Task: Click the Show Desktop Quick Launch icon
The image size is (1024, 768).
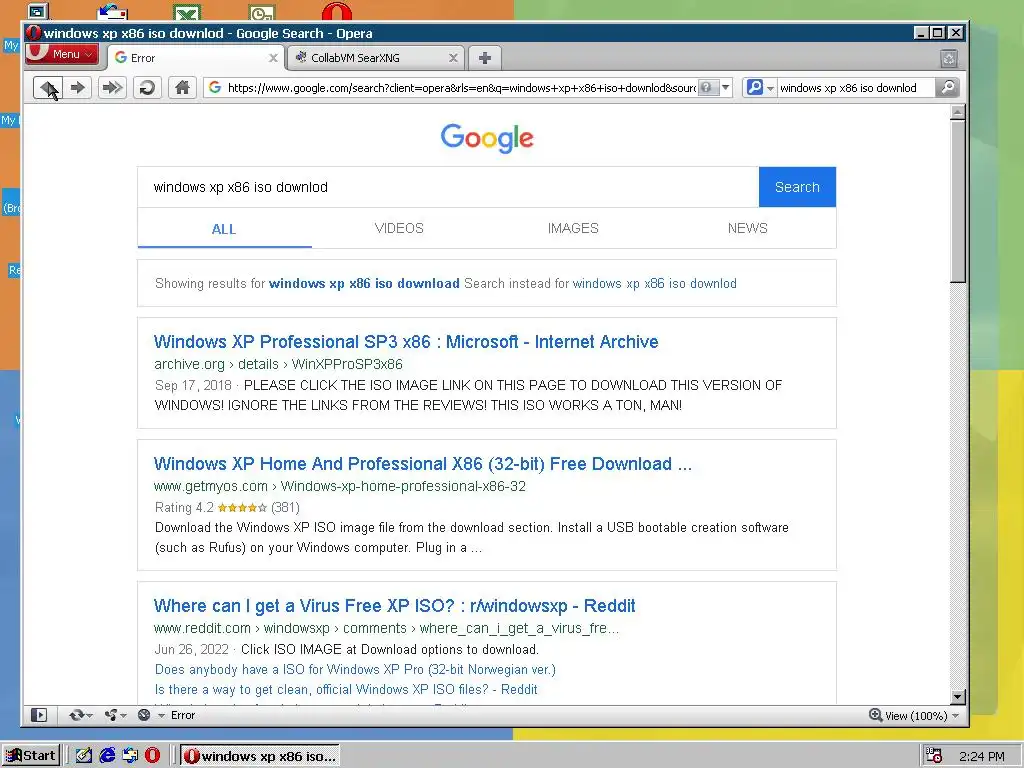Action: pyautogui.click(x=84, y=756)
